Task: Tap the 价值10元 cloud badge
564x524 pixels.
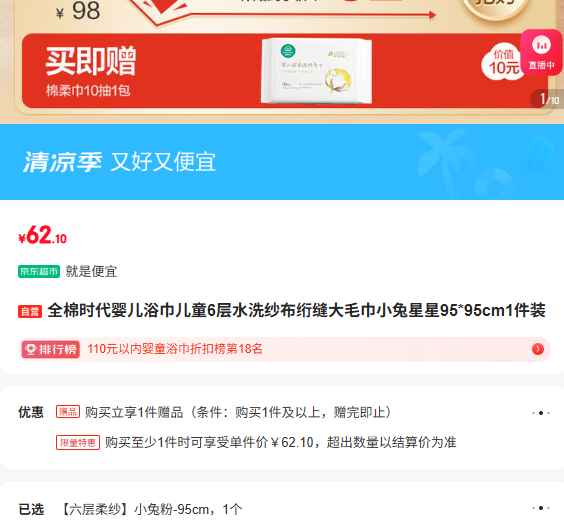Action: [x=502, y=64]
